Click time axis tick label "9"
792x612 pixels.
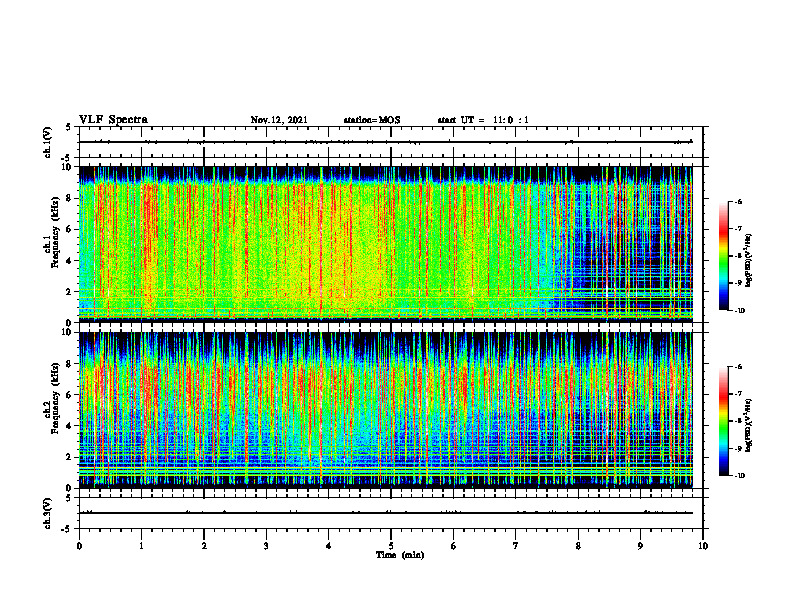point(640,546)
